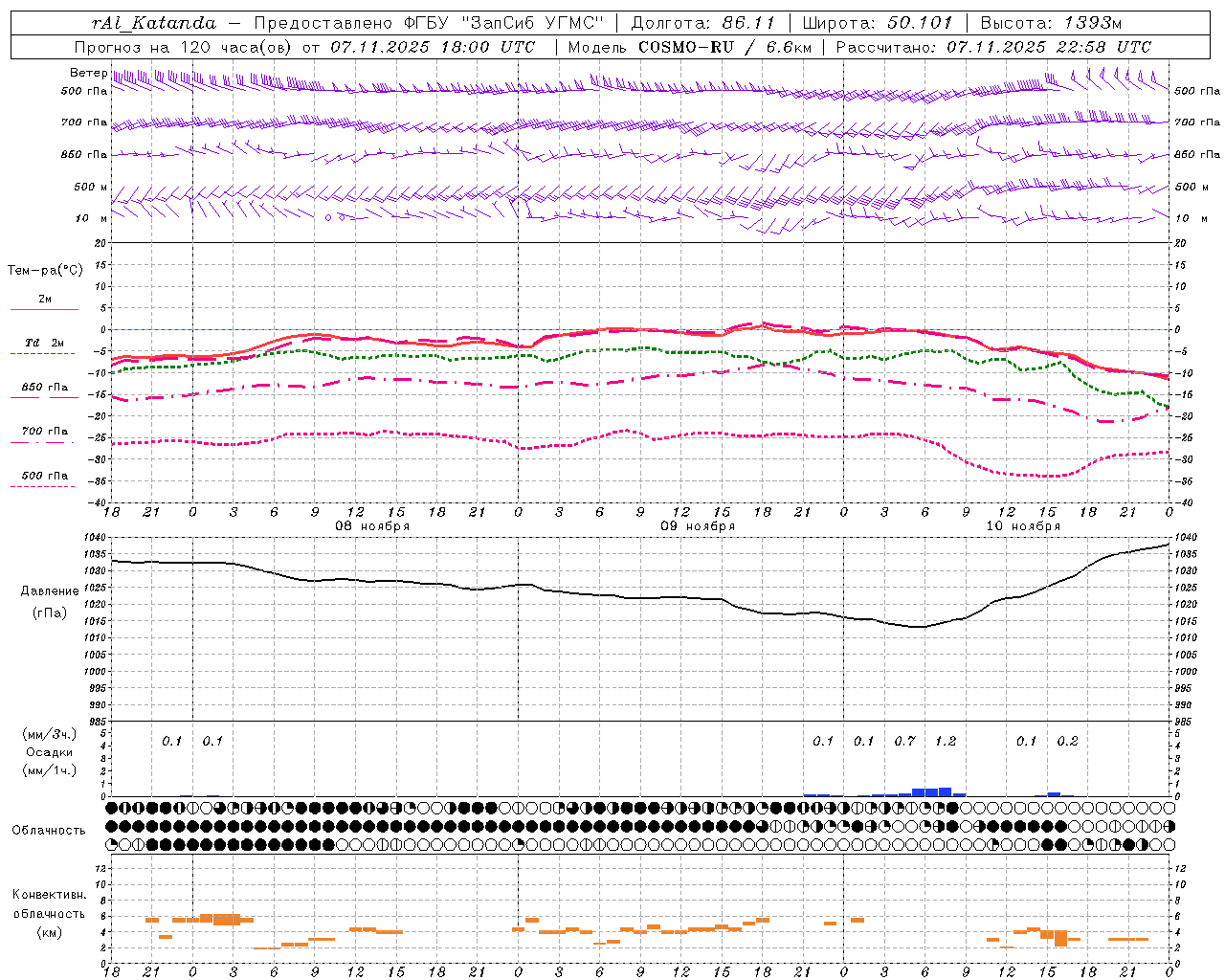Click the dashed line sample under Td 2м
This screenshot has width=1225, height=980.
(x=43, y=354)
